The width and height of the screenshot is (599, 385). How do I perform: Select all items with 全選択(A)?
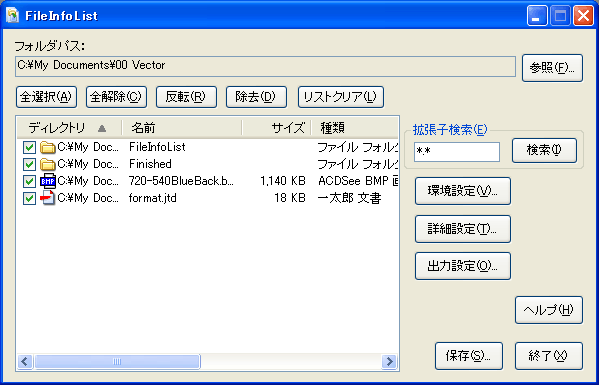click(x=46, y=97)
